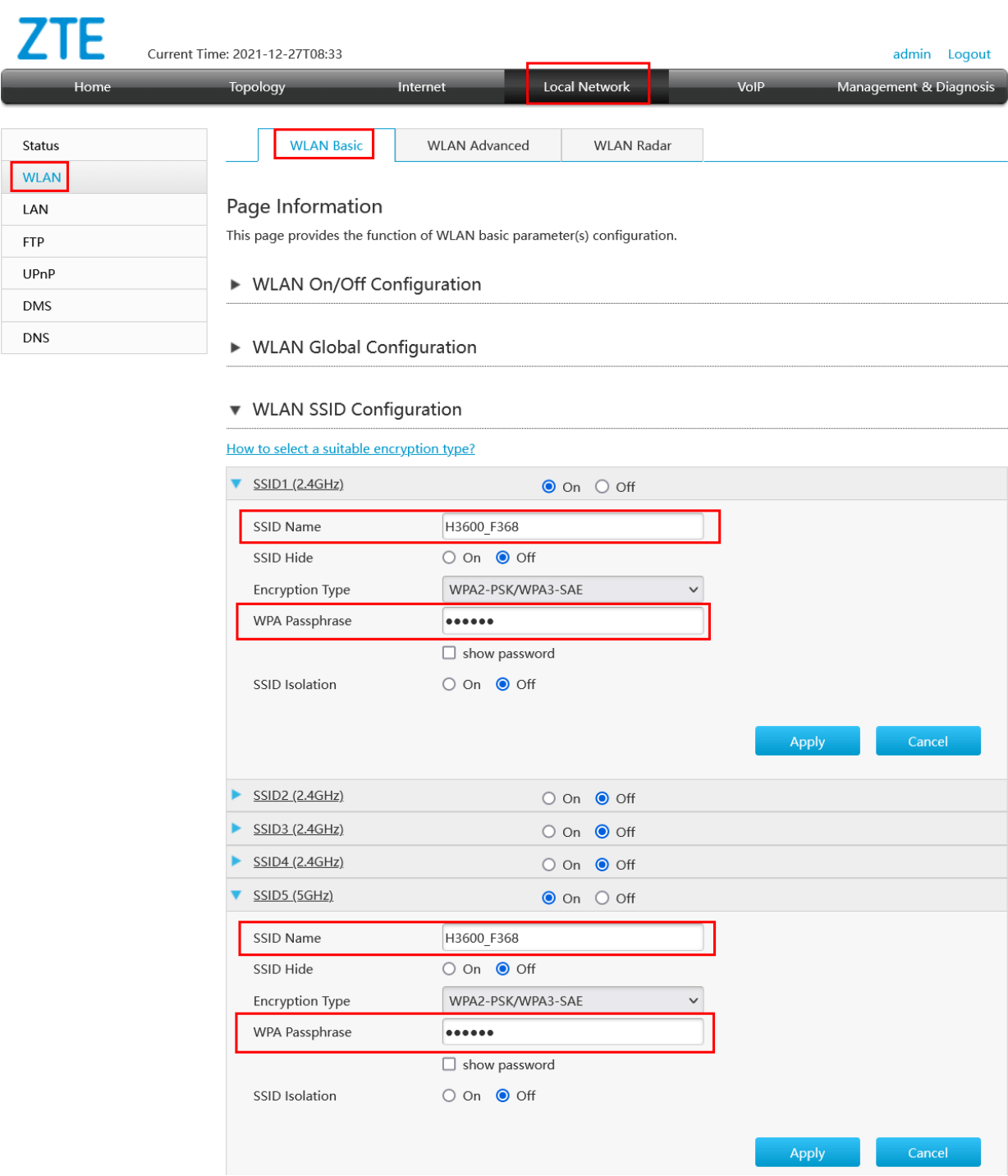
Task: Click Apply button for SSID1 settings
Action: 807,742
